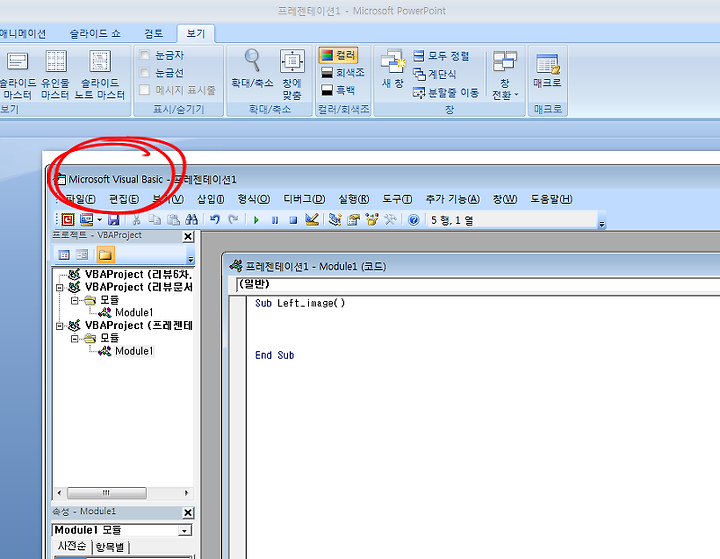This screenshot has width=720, height=559.
Task: Open Properties Window icon in VBA toolbar
Action: point(353,220)
